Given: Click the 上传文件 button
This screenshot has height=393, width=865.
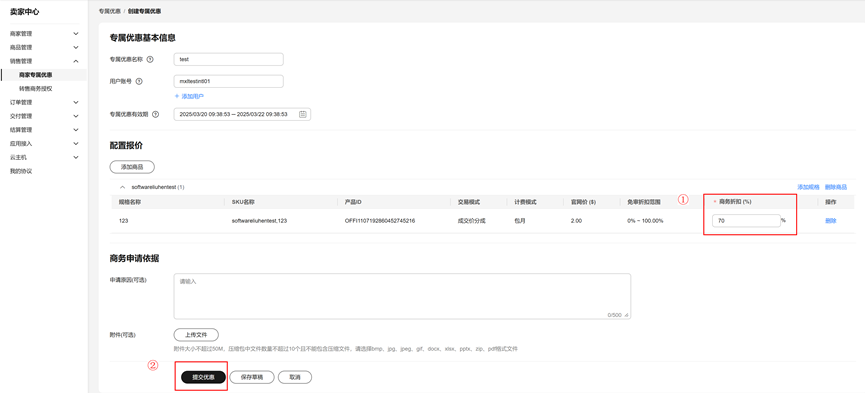Looking at the screenshot, I should click(x=196, y=334).
